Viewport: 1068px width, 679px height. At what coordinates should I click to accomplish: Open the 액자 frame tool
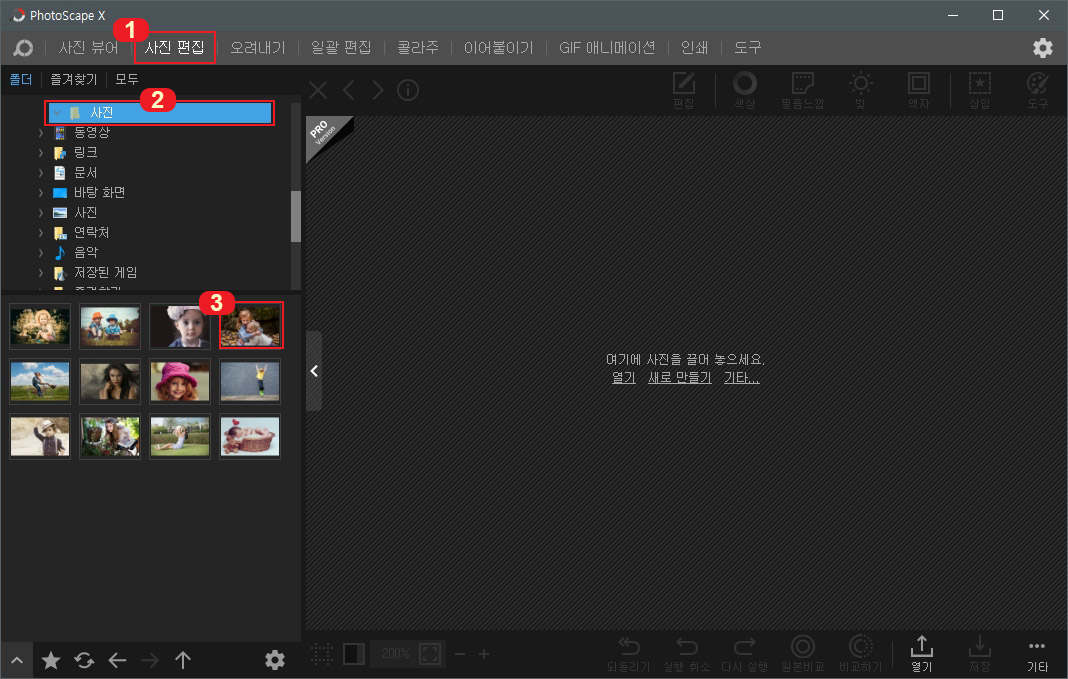pyautogui.click(x=918, y=91)
